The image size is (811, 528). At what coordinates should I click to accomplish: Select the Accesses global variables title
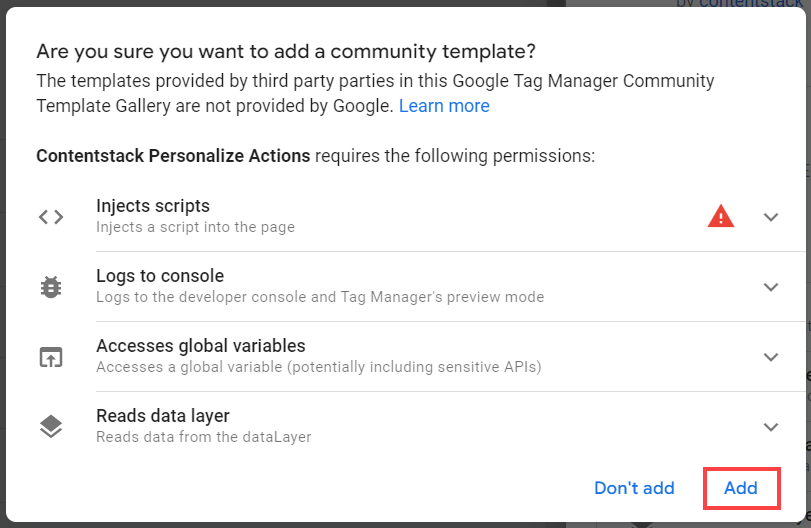[x=201, y=346]
